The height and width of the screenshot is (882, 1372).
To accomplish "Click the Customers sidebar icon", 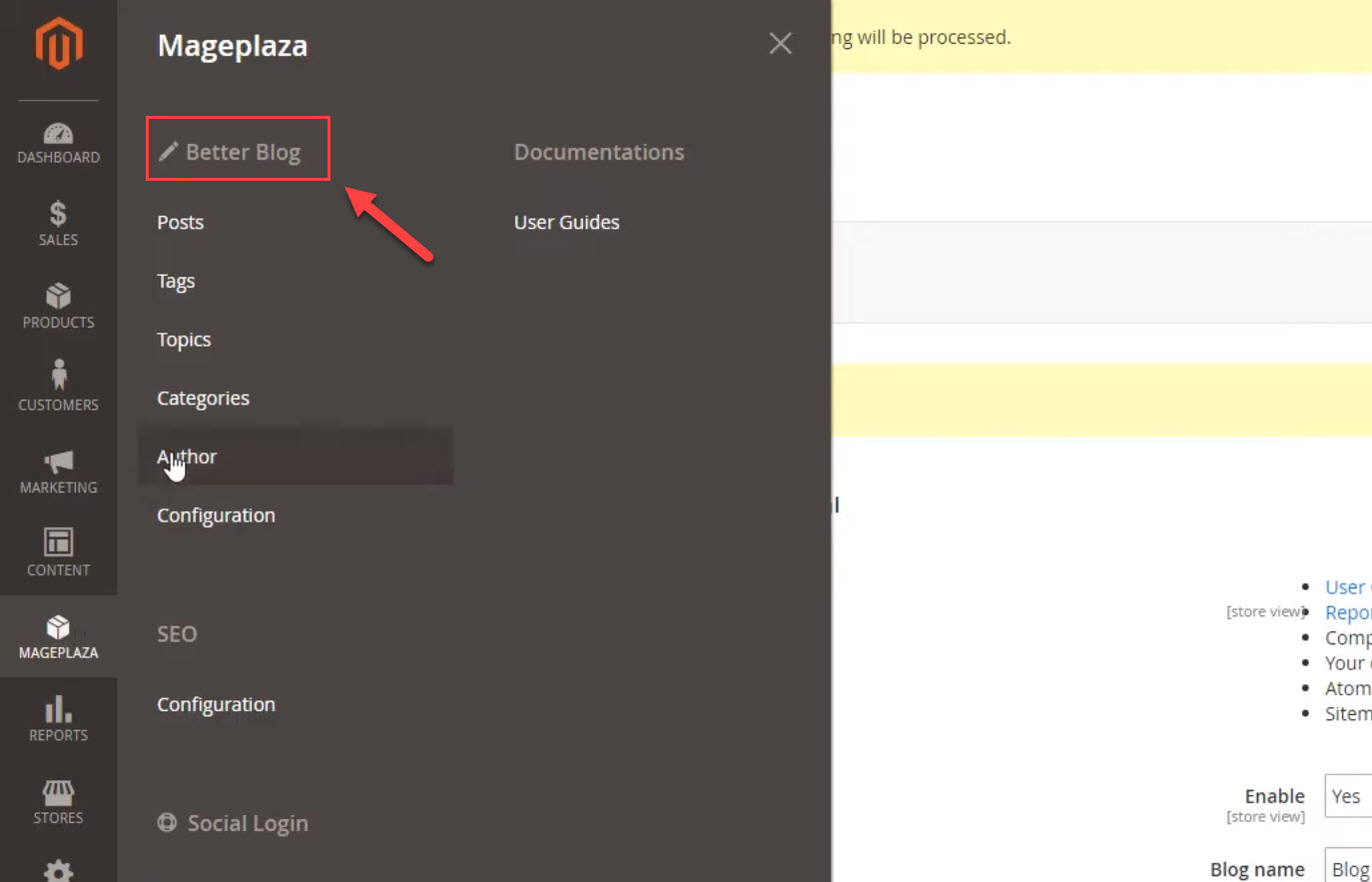I will point(58,378).
